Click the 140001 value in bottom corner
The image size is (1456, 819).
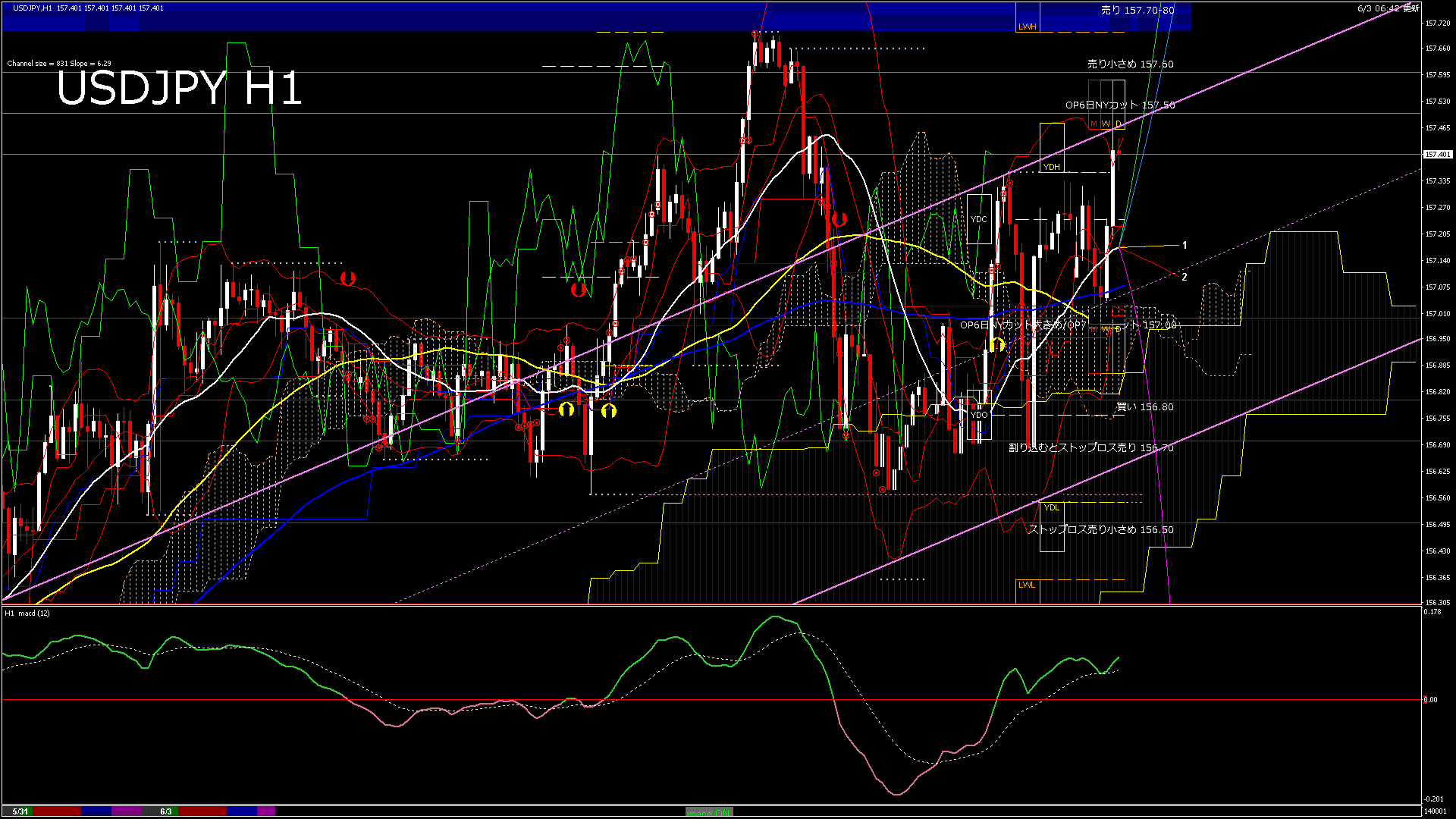tap(1437, 811)
